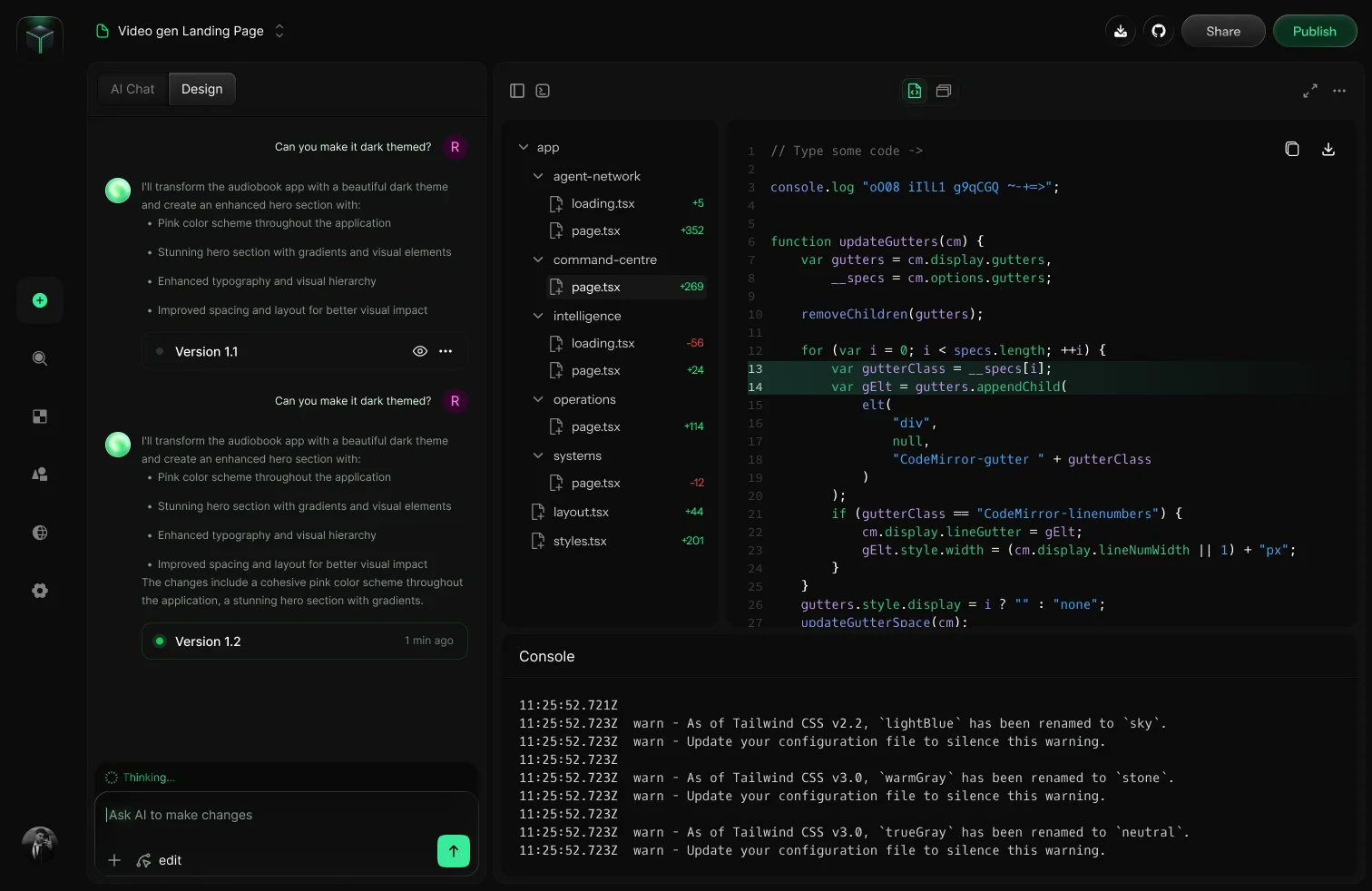Image resolution: width=1372 pixels, height=891 pixels.
Task: Toggle the file tree sidebar panel icon
Action: [x=517, y=91]
